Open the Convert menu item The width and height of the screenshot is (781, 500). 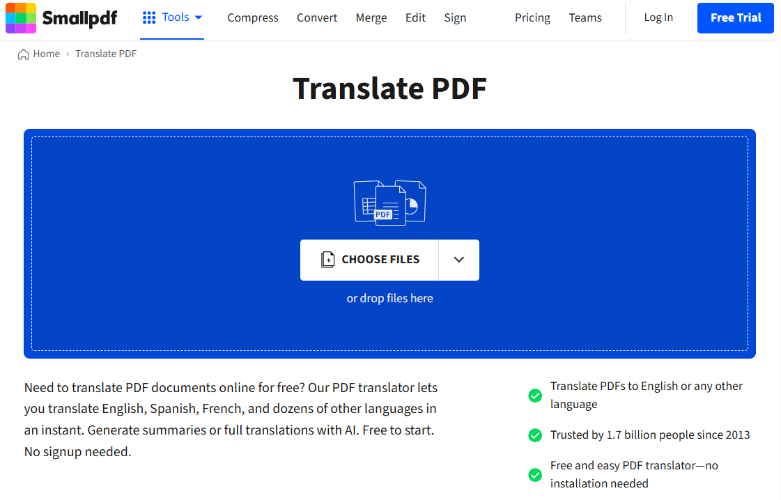pos(317,18)
